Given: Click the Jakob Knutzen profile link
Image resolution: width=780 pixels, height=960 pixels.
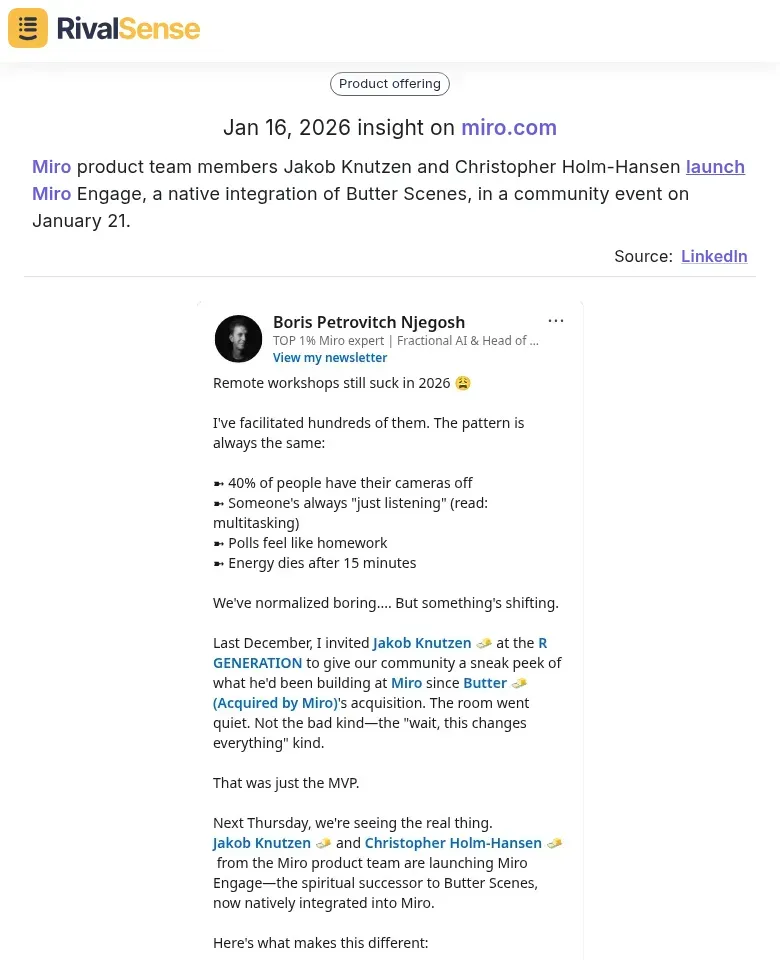Looking at the screenshot, I should pos(421,643).
